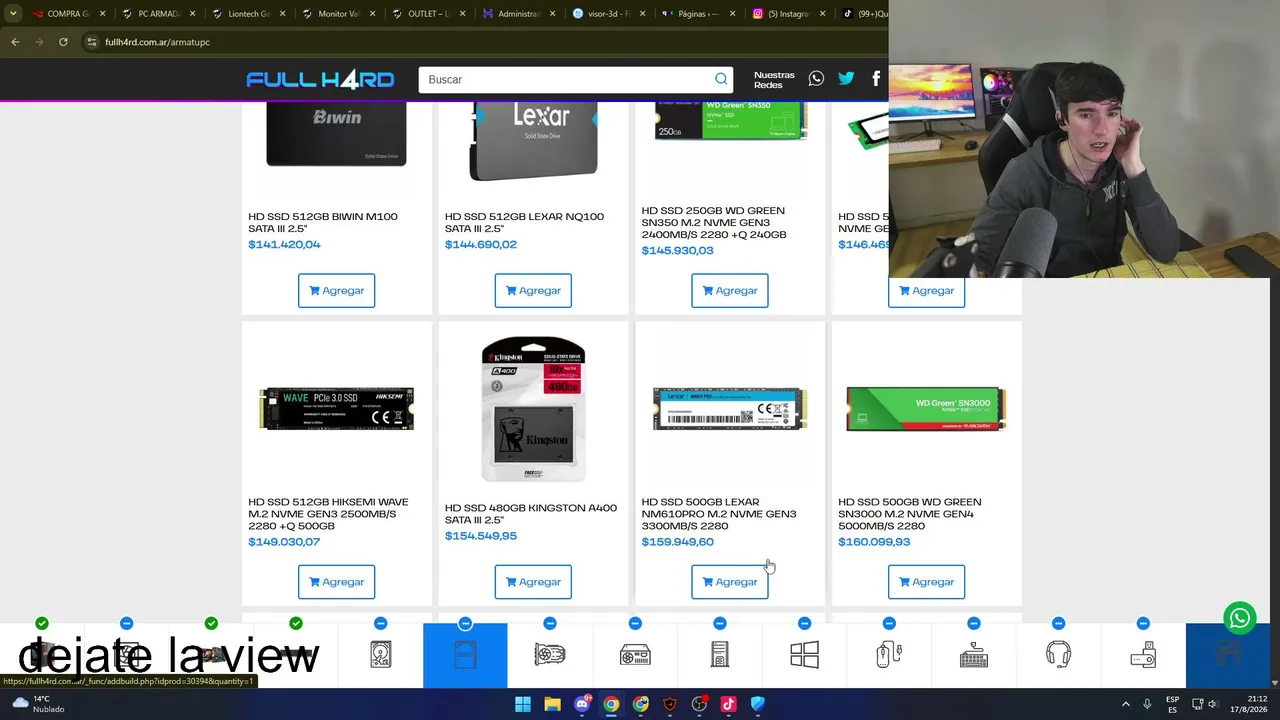Select the power supply category icon
This screenshot has width=1280, height=720.
pos(635,655)
